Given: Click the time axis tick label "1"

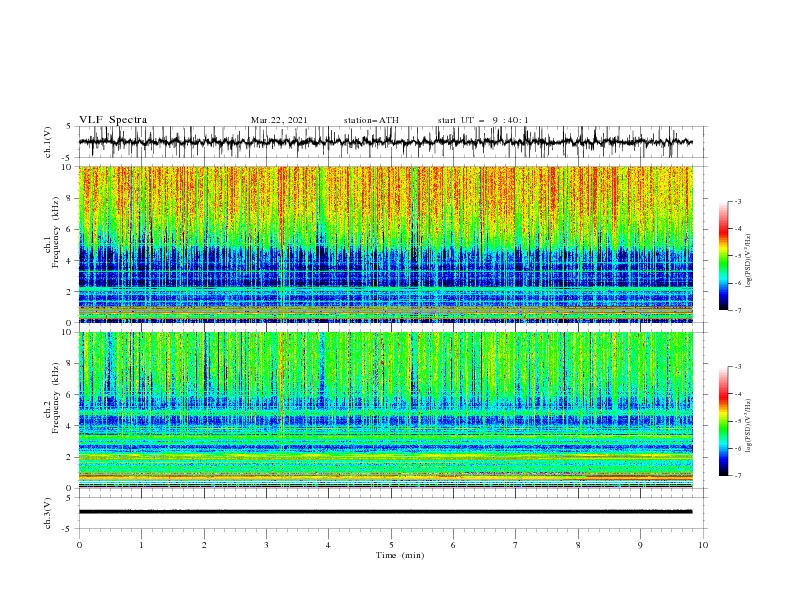Looking at the screenshot, I should click(141, 545).
